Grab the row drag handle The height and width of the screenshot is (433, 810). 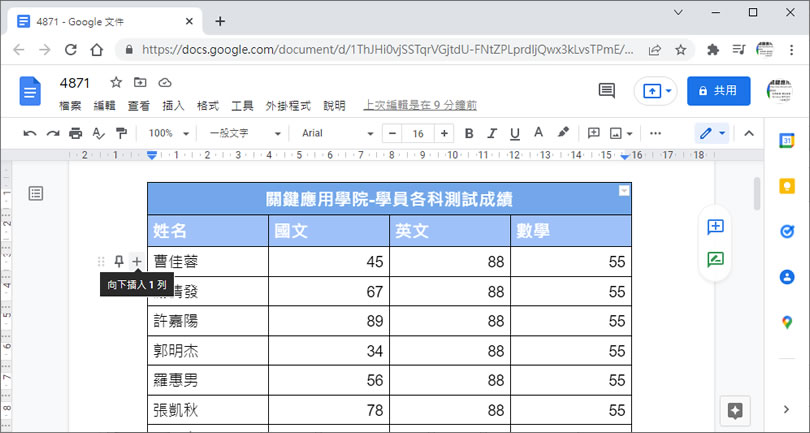pos(101,261)
